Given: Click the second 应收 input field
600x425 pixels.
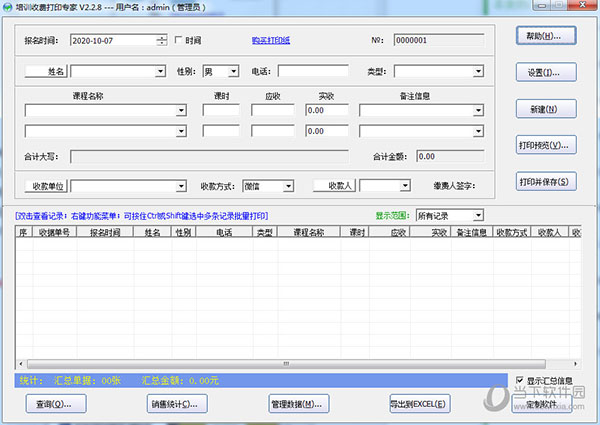Looking at the screenshot, I should tap(273, 131).
